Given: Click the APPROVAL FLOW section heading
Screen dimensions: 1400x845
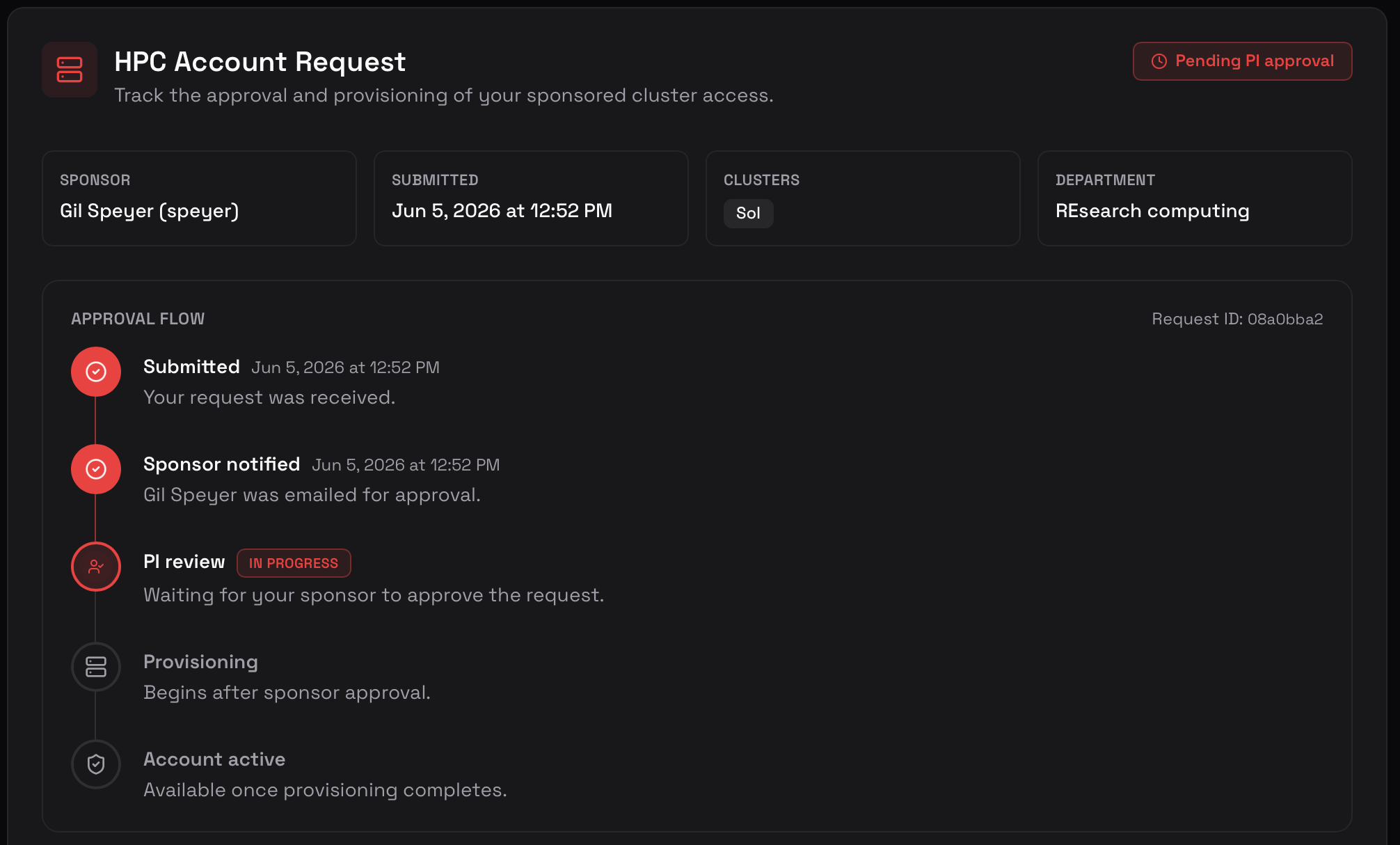Looking at the screenshot, I should (138, 319).
